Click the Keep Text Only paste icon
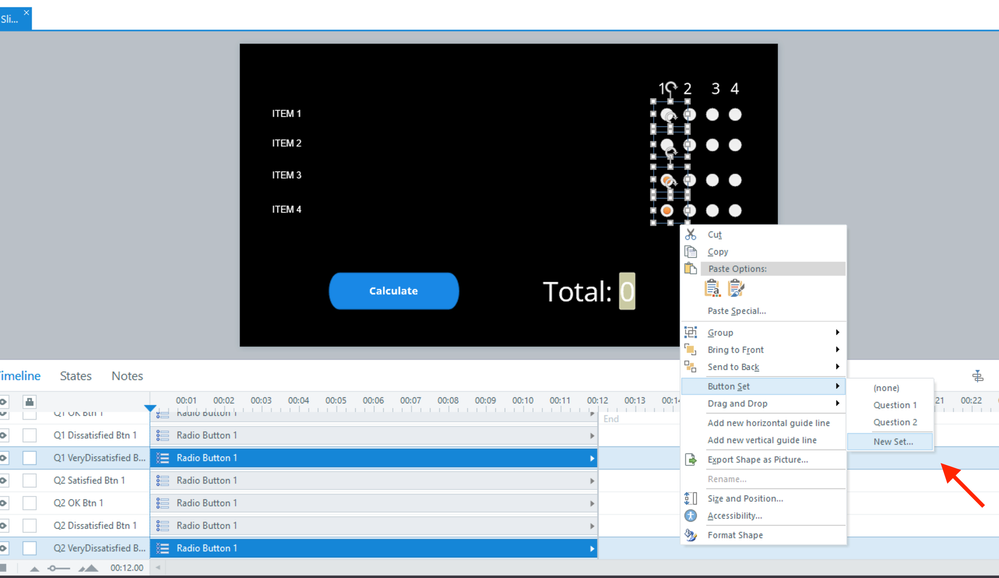This screenshot has width=999, height=578. (712, 289)
